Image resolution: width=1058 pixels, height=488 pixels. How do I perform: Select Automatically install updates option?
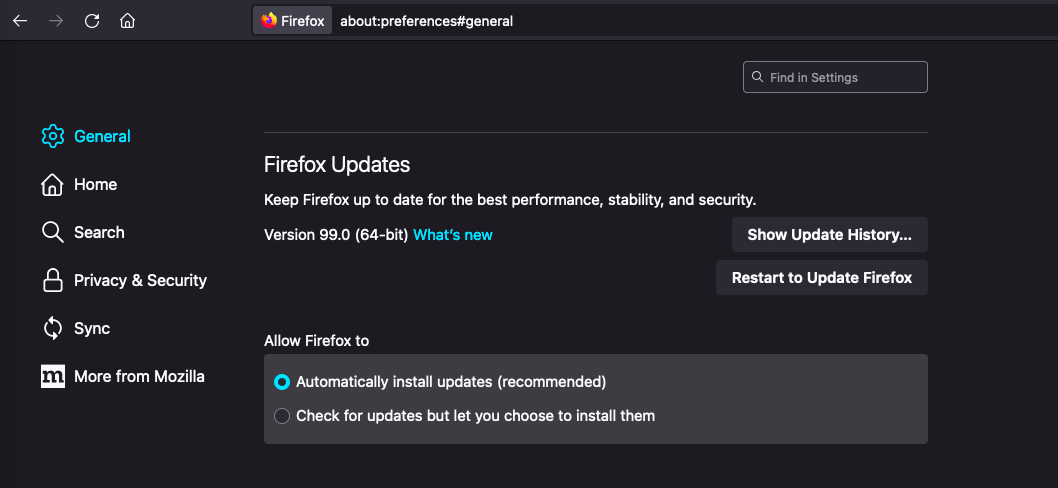coord(282,382)
